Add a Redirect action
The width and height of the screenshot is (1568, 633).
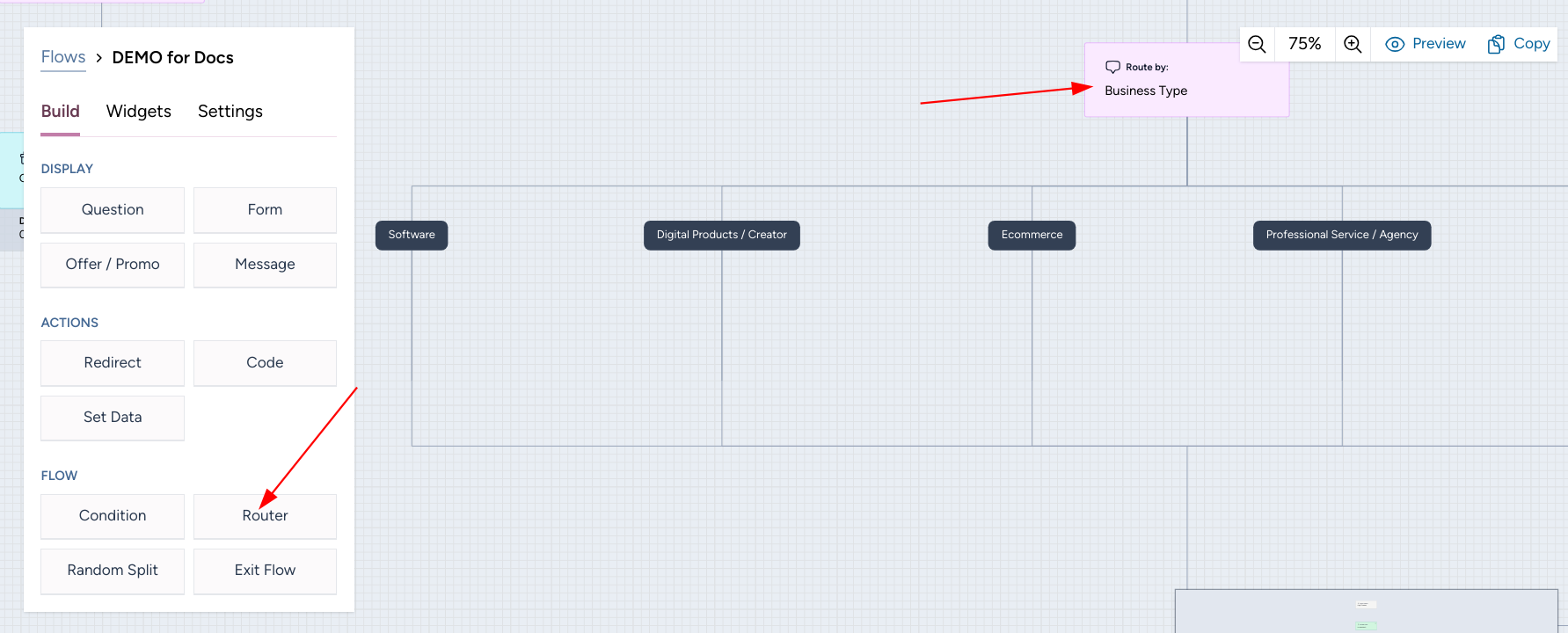coord(113,363)
